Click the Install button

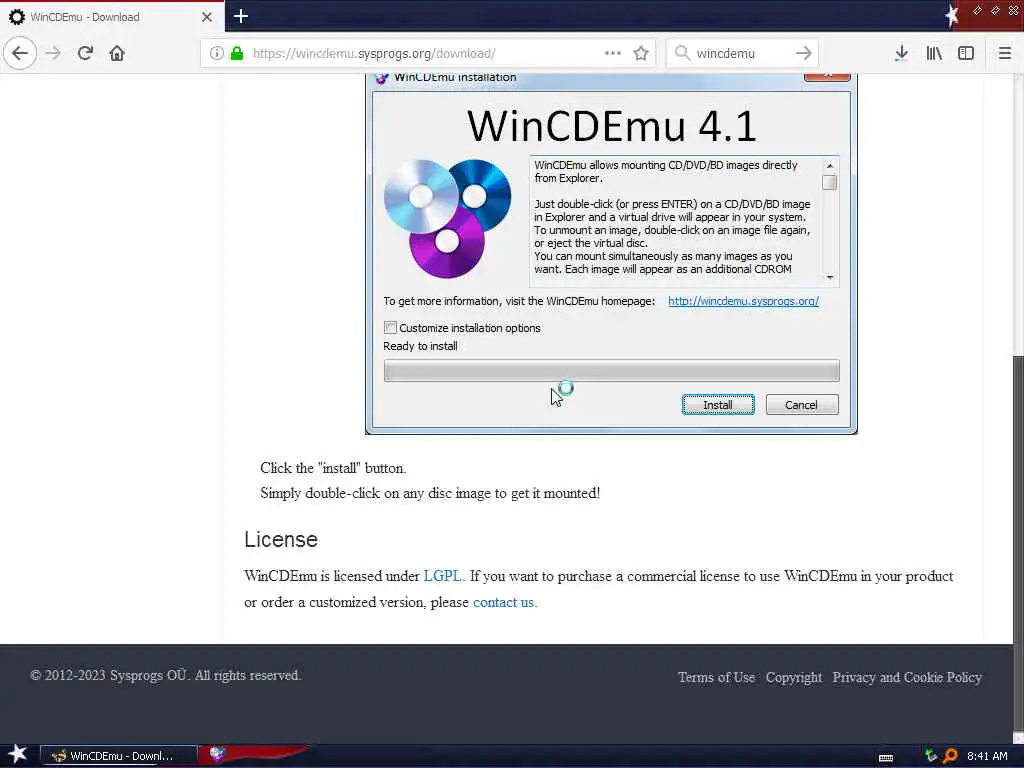(718, 405)
